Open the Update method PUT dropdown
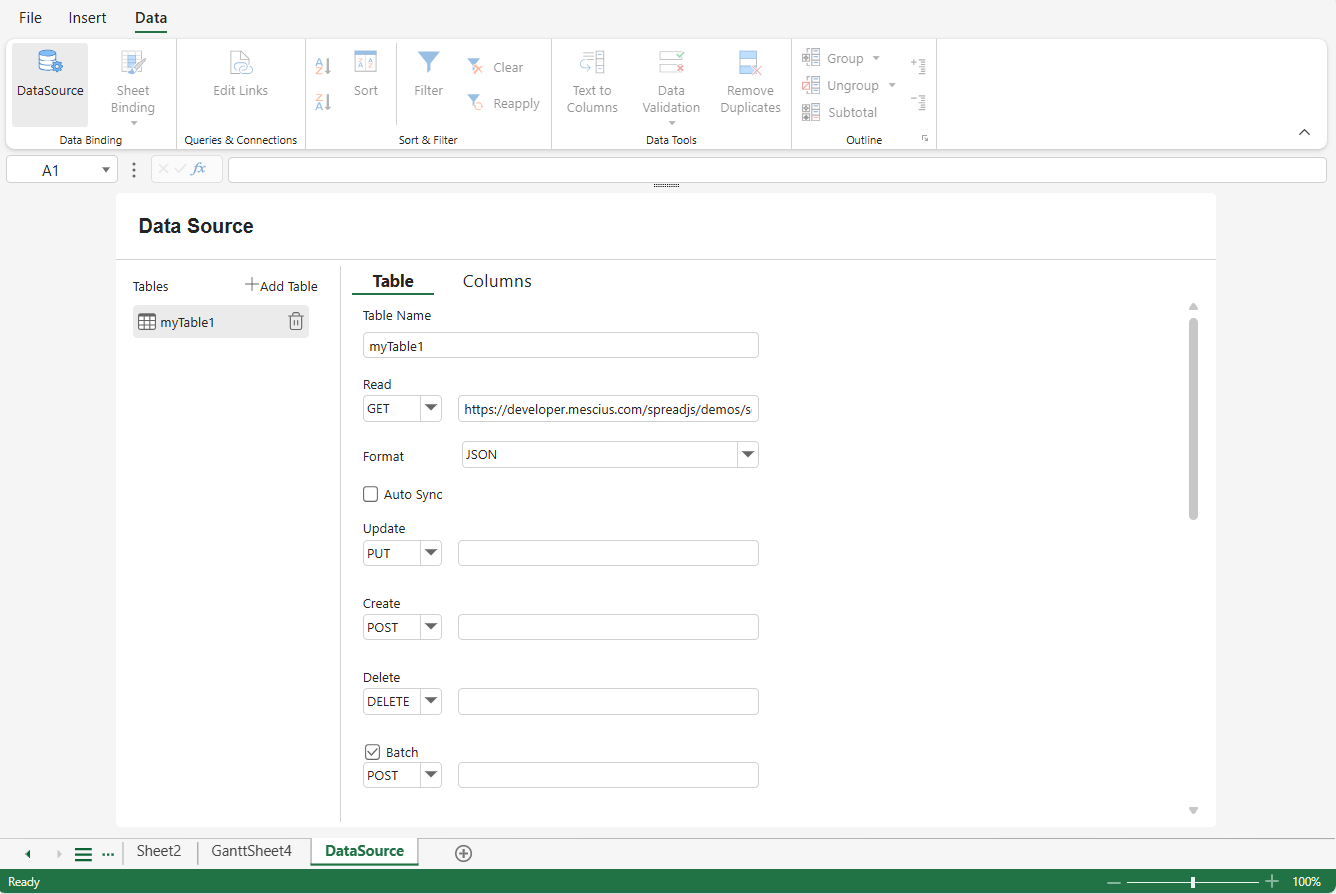The height and width of the screenshot is (894, 1336). click(431, 553)
